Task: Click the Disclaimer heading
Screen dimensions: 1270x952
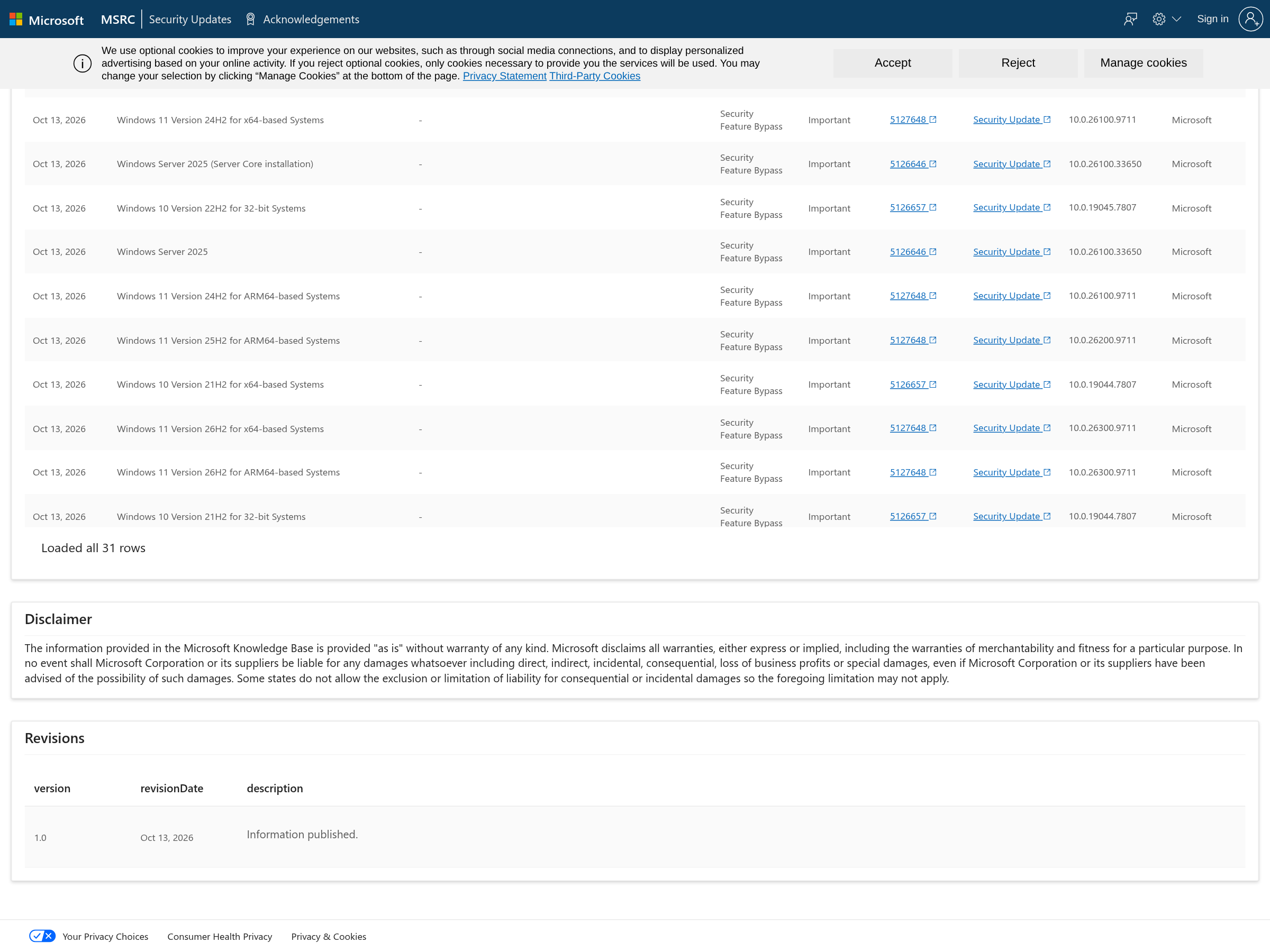Action: 58,619
